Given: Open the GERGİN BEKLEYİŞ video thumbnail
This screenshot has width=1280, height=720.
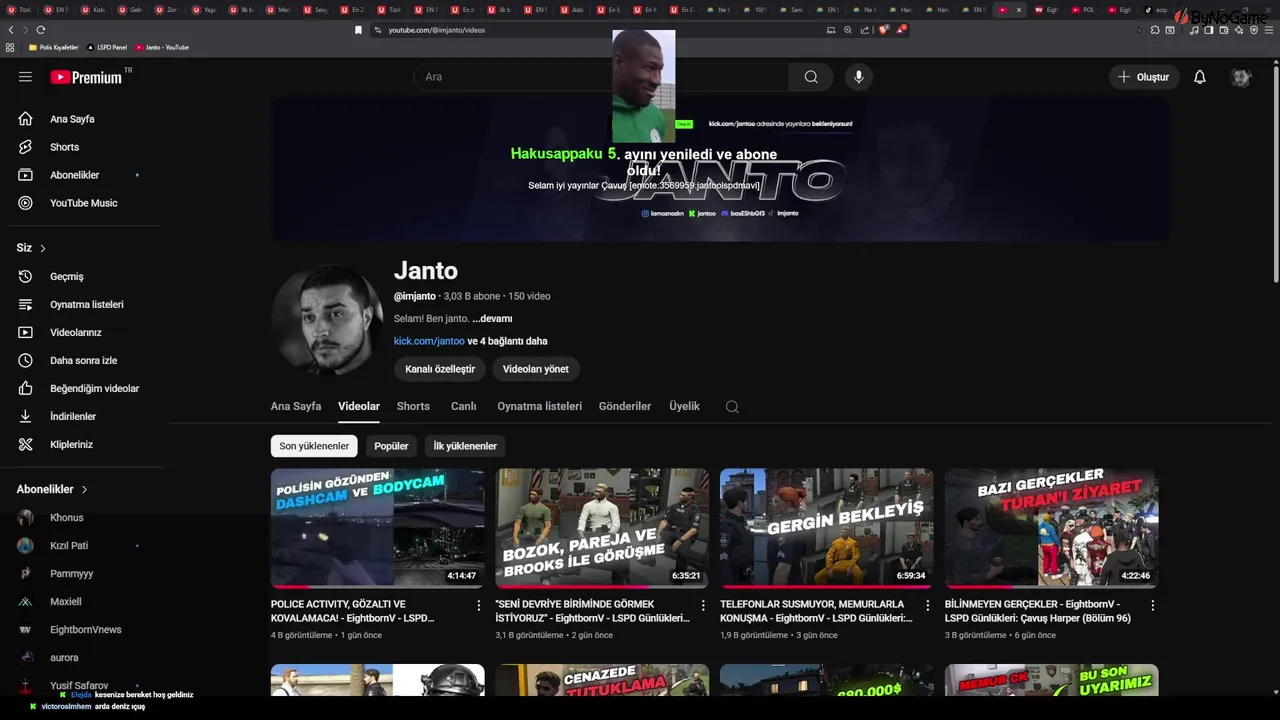Looking at the screenshot, I should 826,528.
